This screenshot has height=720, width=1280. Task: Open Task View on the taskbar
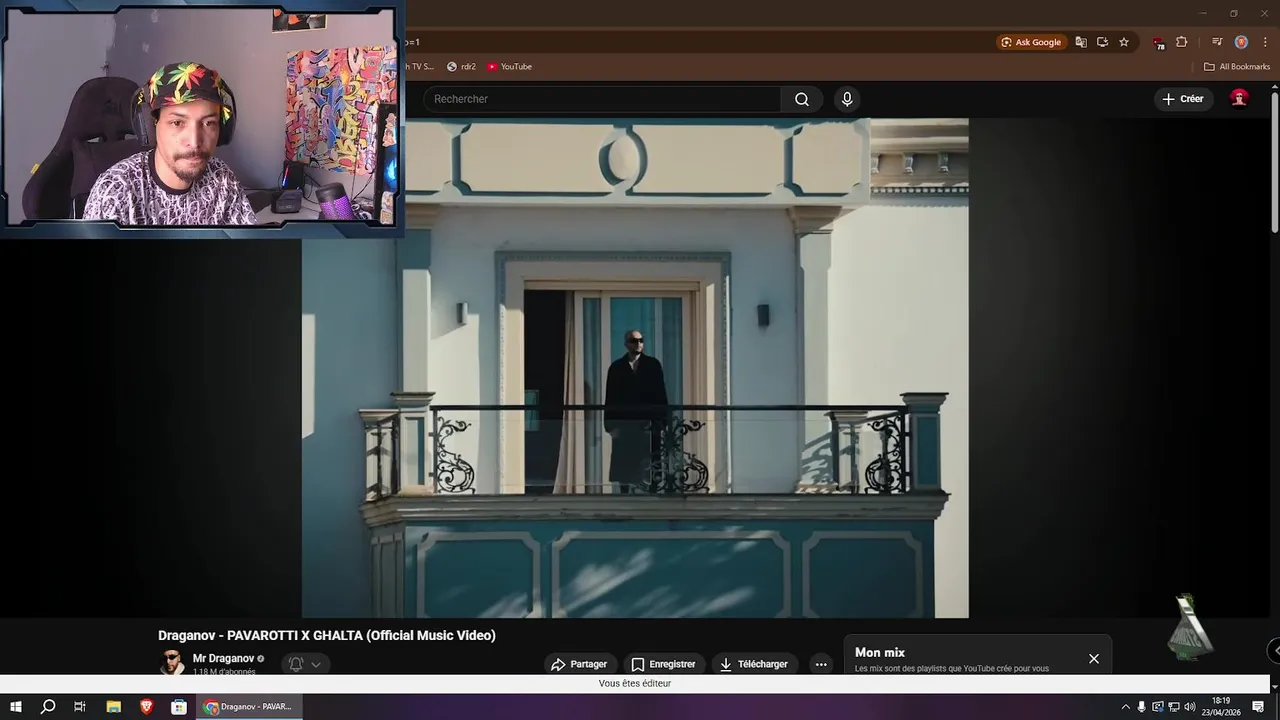[80, 707]
